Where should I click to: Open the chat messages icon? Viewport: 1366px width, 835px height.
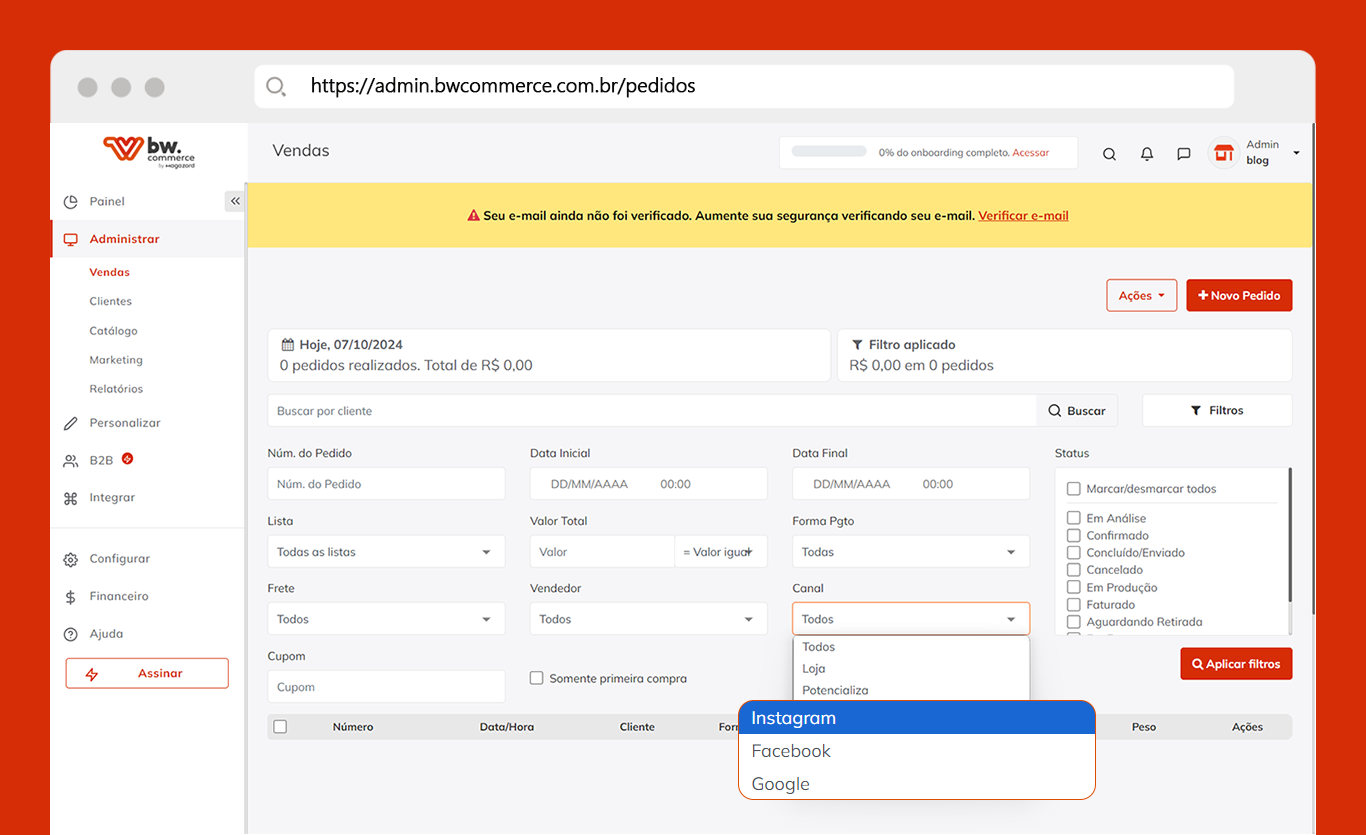coord(1183,154)
